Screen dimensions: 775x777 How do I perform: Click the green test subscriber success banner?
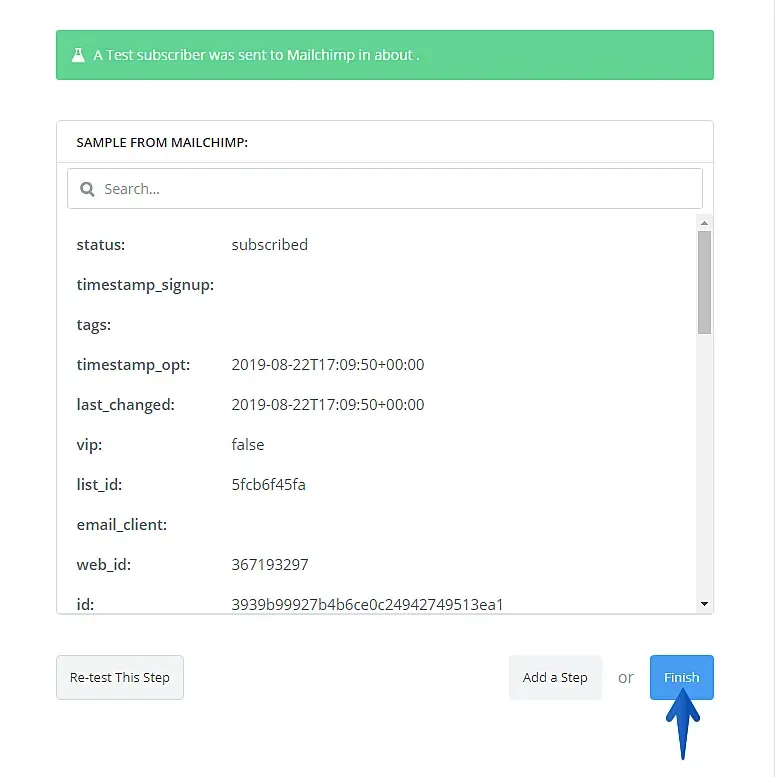pos(385,55)
